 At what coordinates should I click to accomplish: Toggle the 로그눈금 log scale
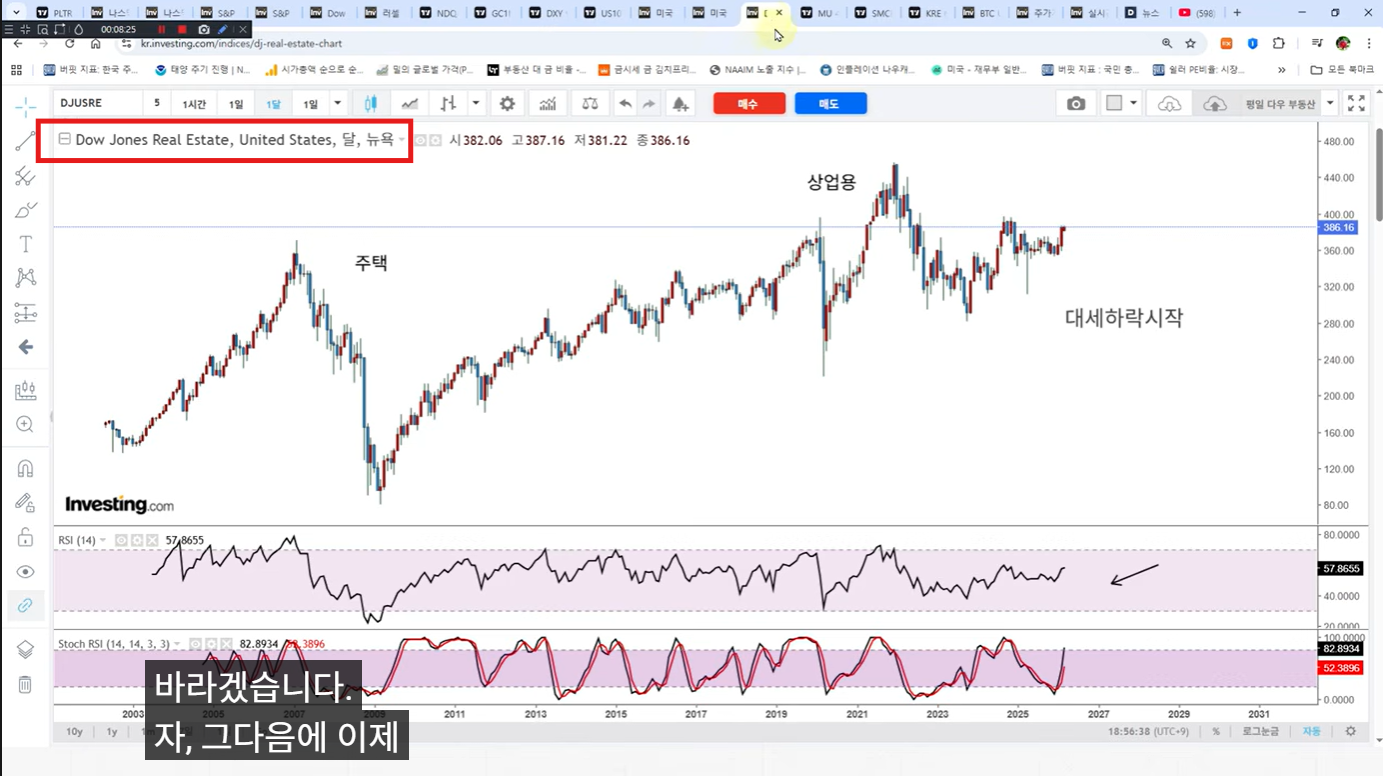pos(1262,732)
